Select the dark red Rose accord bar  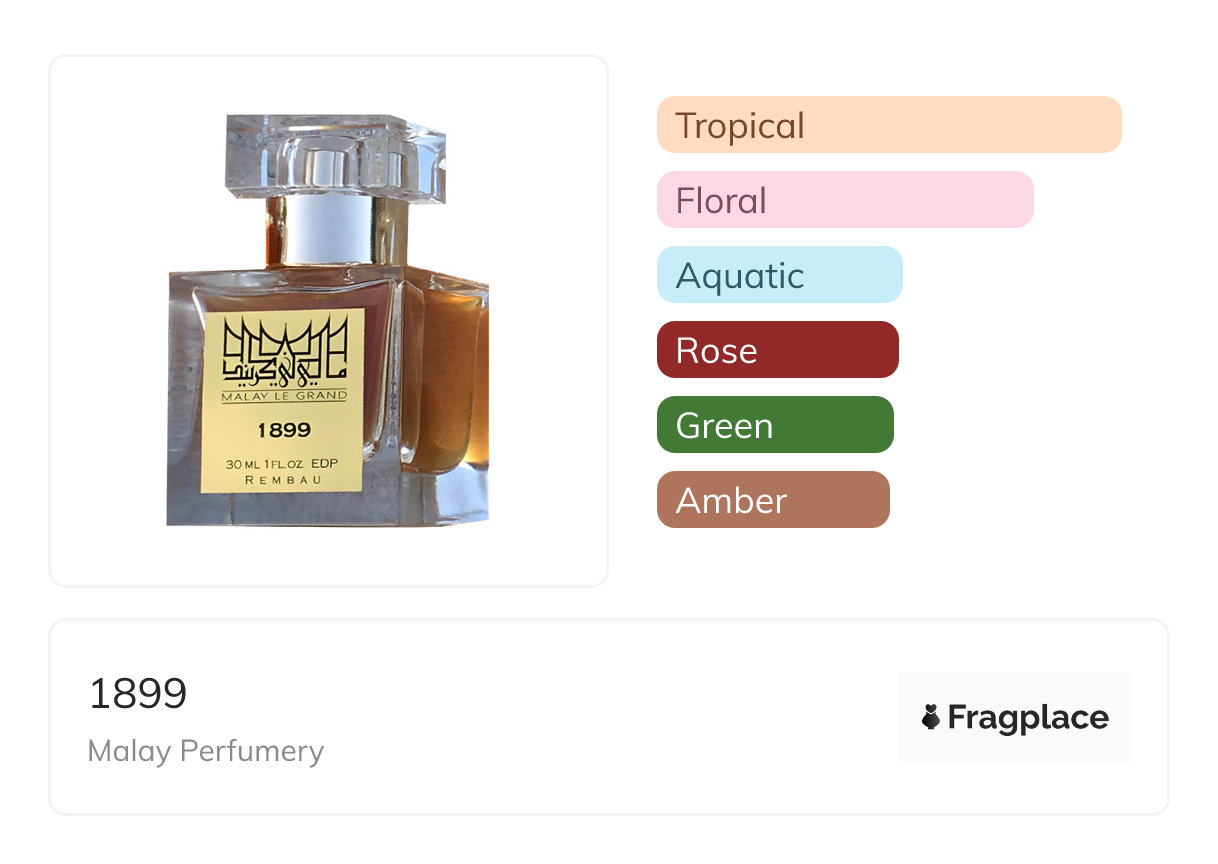pos(777,350)
